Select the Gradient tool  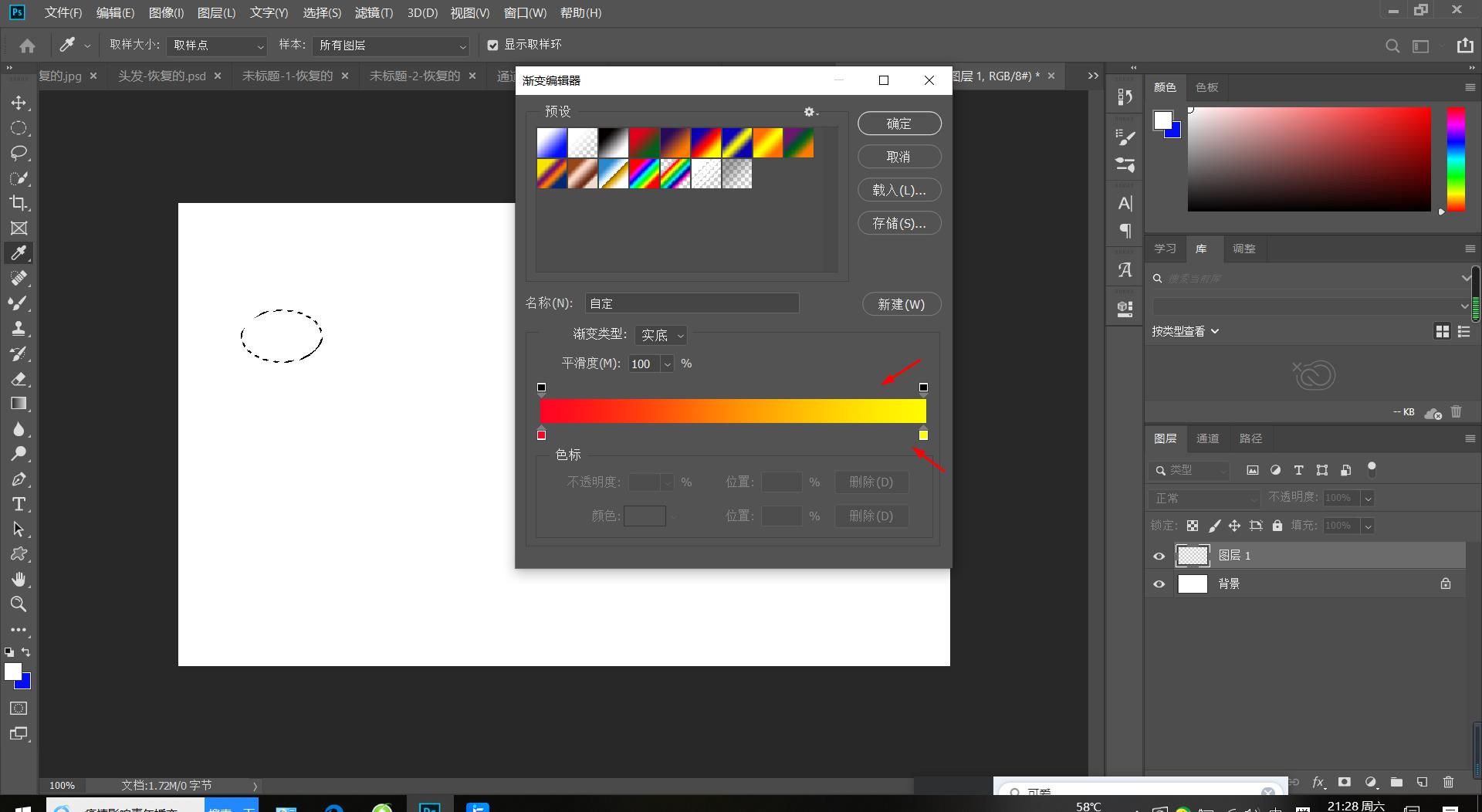19,404
